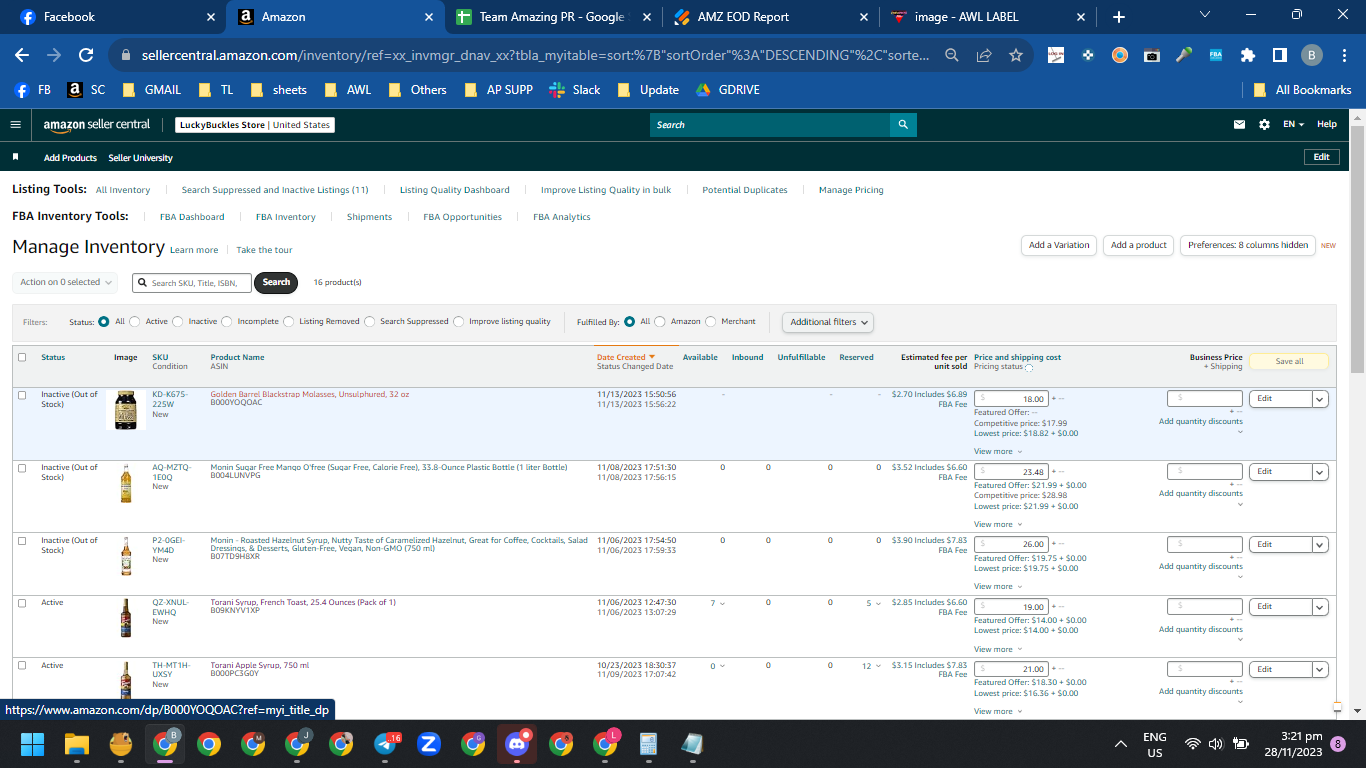This screenshot has width=1366, height=768.
Task: Open File Explorer from the taskbar
Action: [77, 744]
